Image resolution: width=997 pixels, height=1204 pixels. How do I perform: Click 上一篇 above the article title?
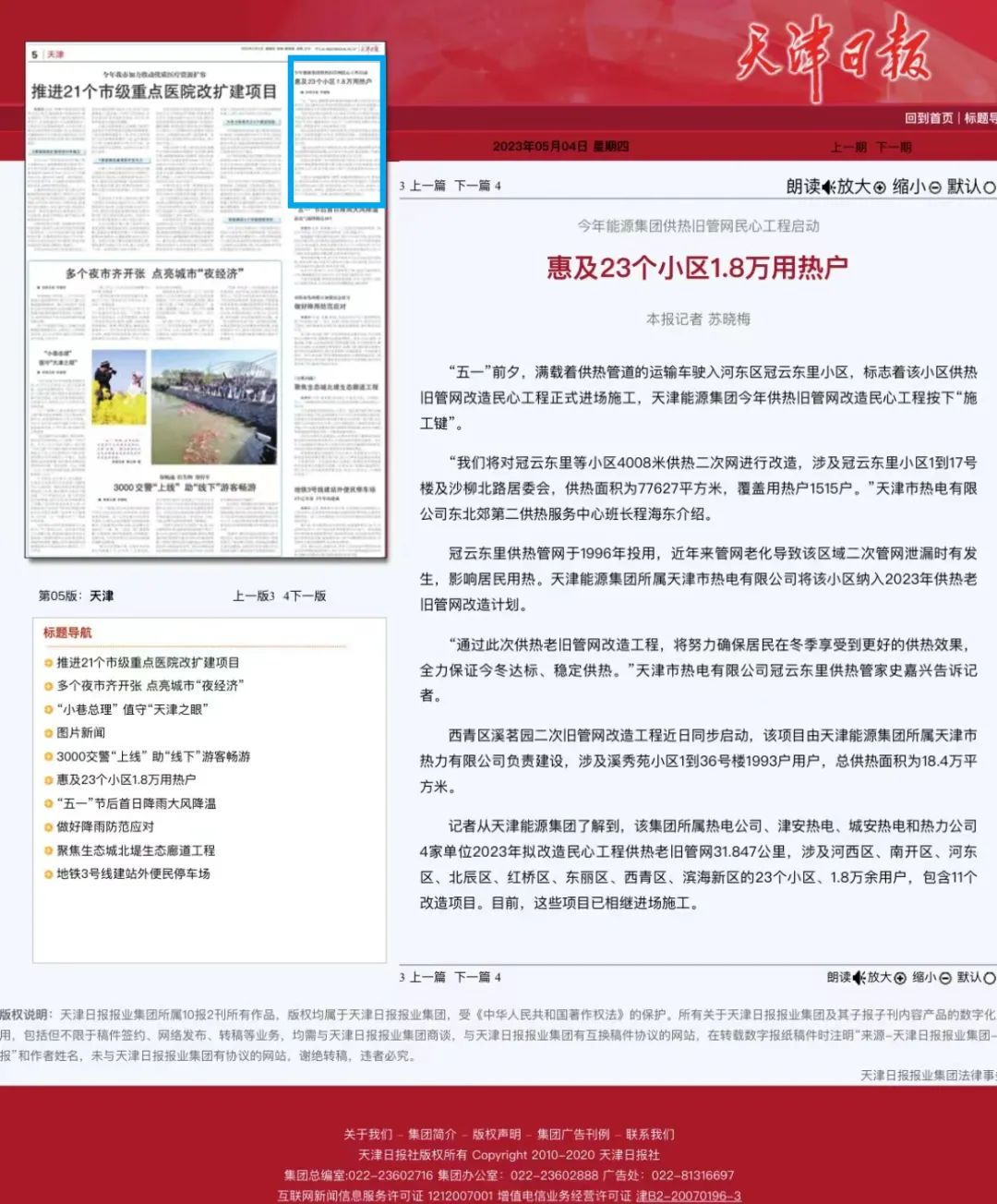click(x=427, y=186)
